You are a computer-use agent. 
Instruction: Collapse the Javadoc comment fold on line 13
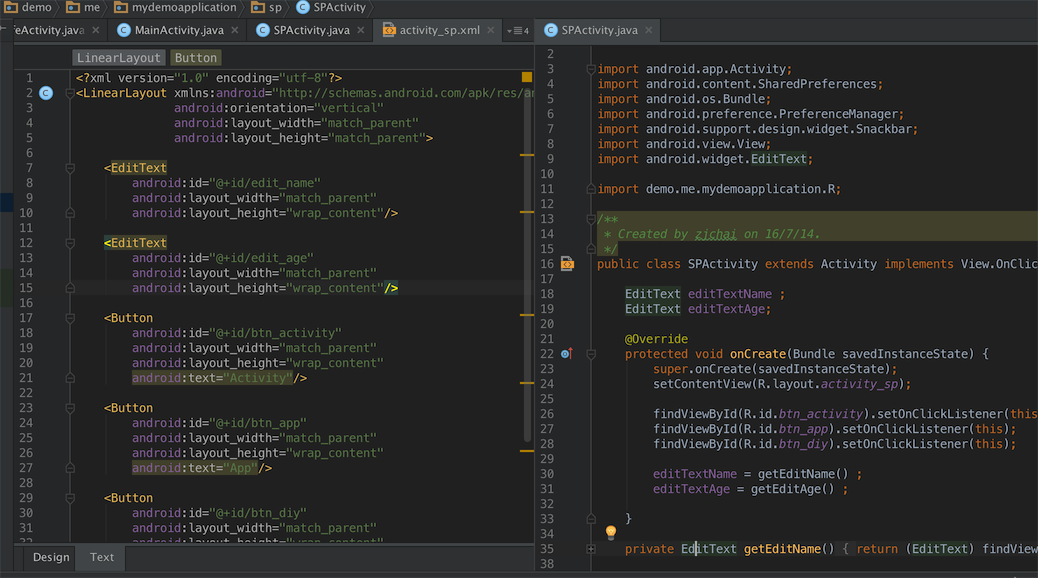point(590,219)
